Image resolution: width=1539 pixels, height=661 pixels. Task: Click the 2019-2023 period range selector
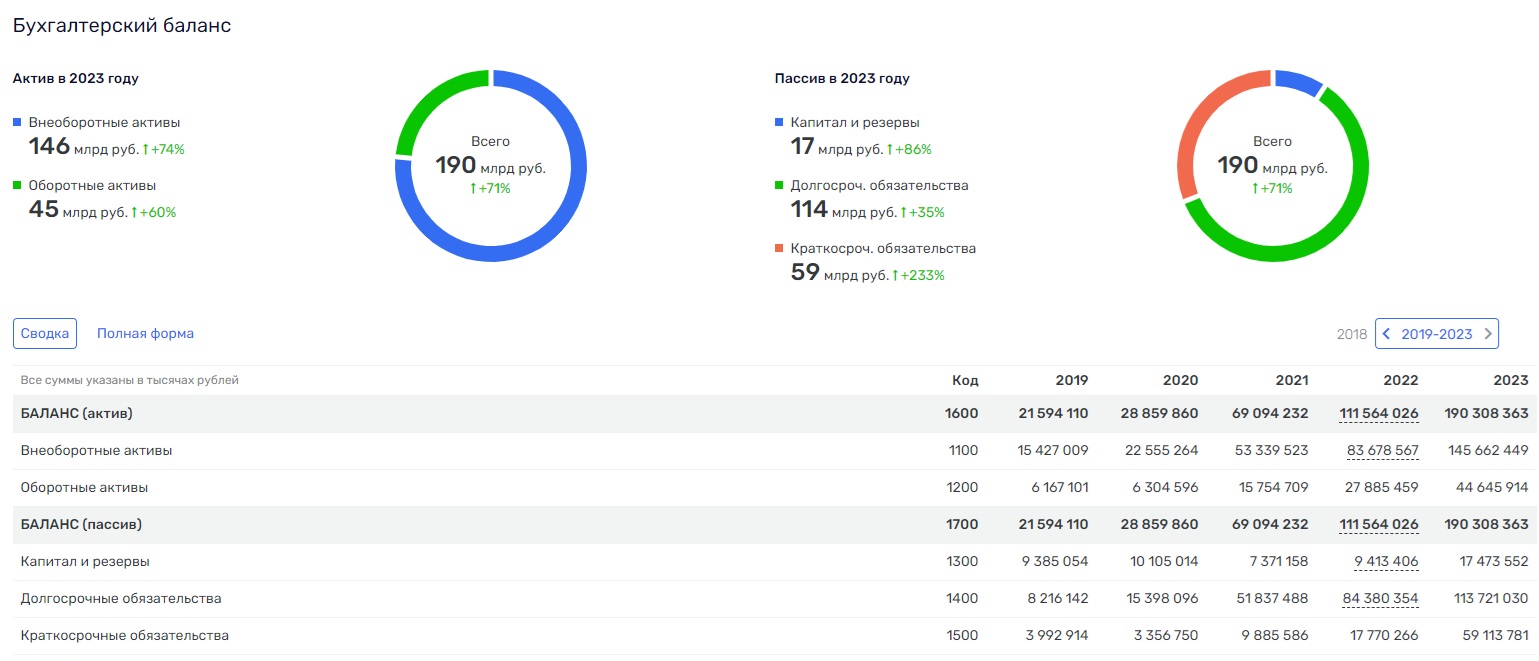point(1436,334)
